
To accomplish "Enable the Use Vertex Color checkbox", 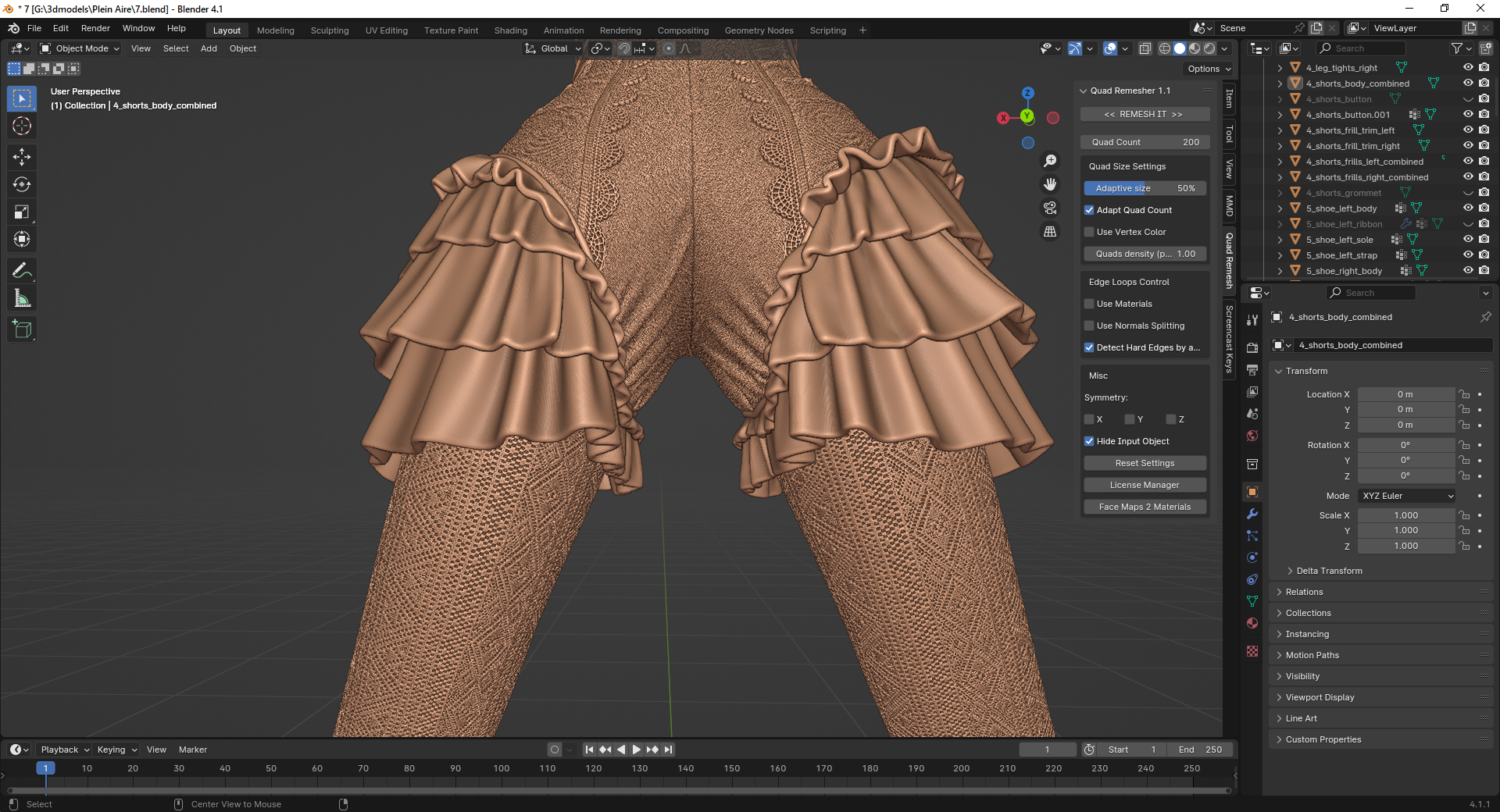I will (1089, 232).
